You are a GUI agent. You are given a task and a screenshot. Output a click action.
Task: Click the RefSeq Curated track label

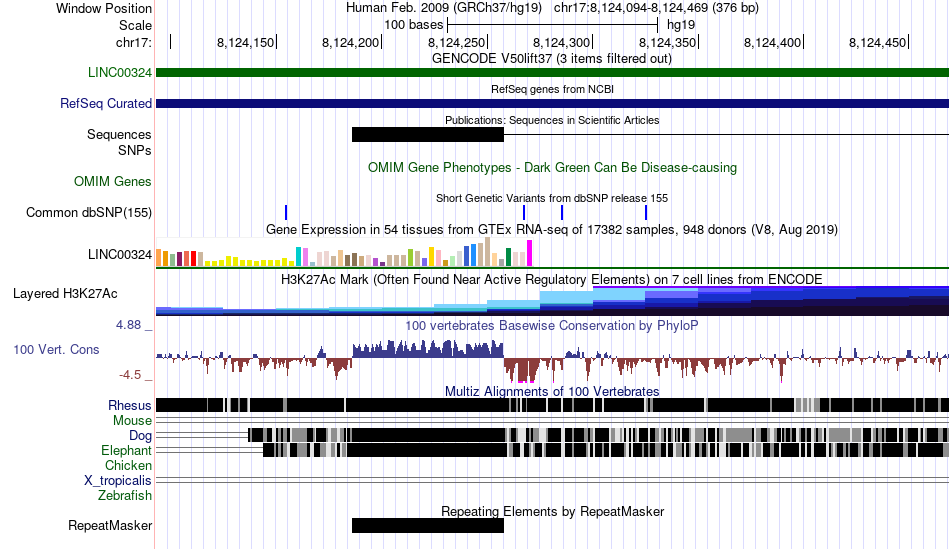pyautogui.click(x=105, y=104)
